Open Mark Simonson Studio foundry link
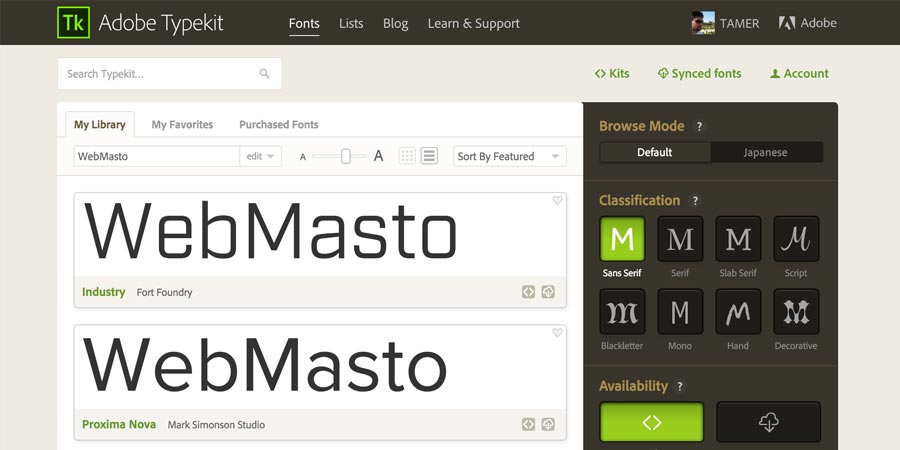Viewport: 900px width, 450px height. pyautogui.click(x=216, y=425)
